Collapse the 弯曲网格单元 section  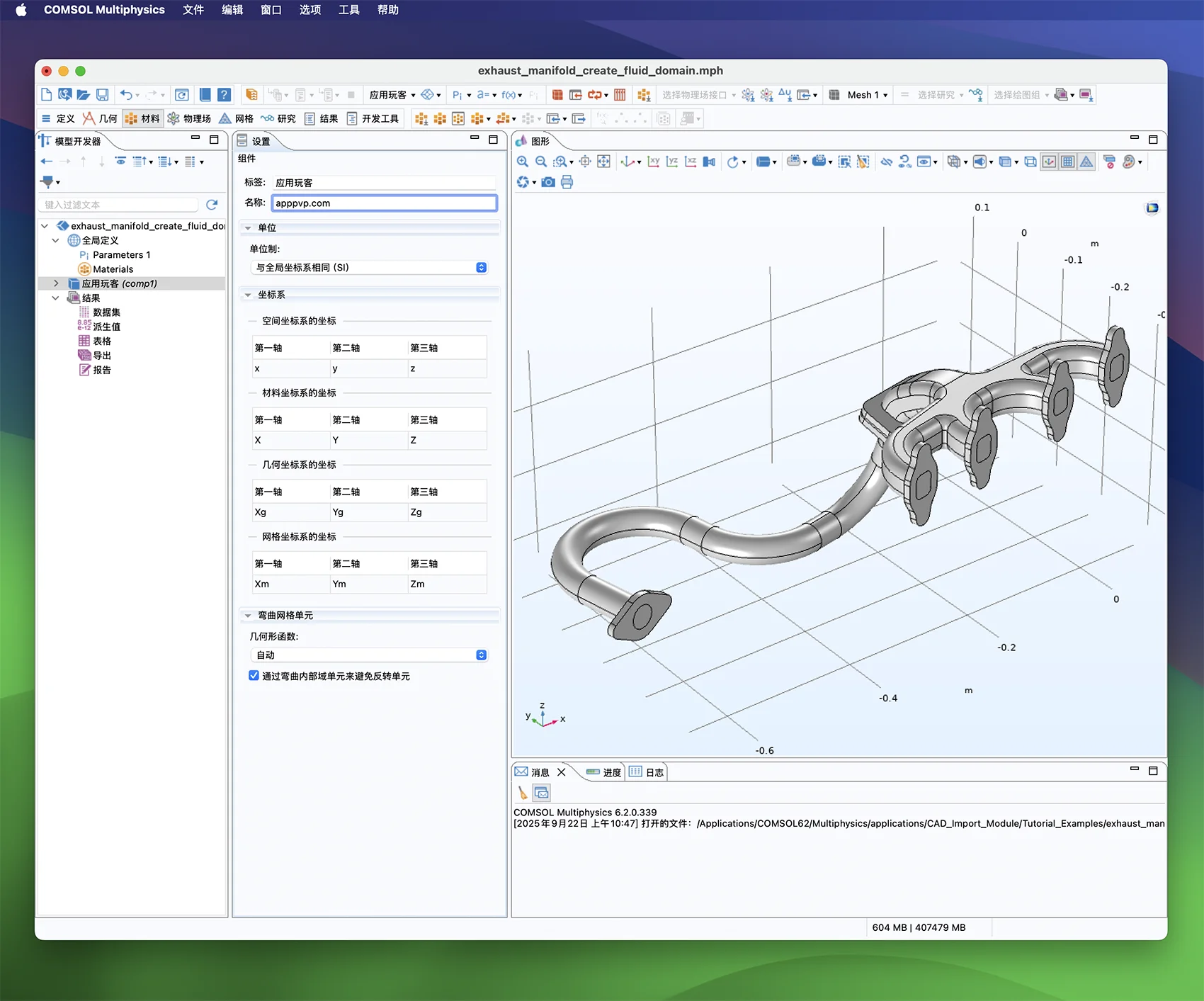pos(248,616)
